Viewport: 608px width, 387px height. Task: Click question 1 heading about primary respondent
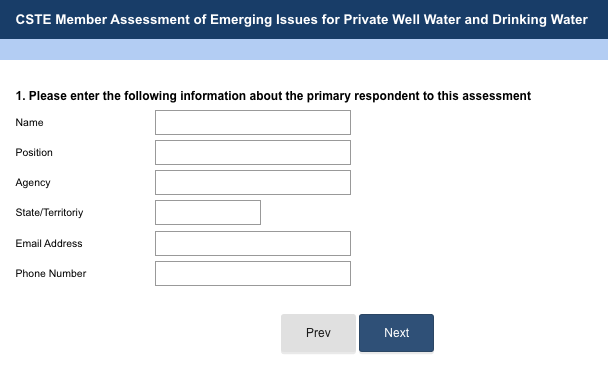click(x=273, y=96)
